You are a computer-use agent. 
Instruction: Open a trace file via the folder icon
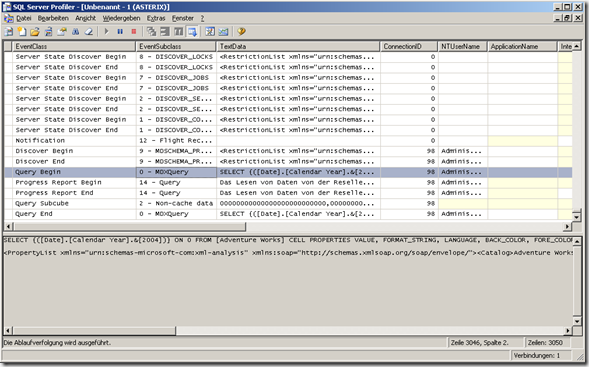point(35,32)
